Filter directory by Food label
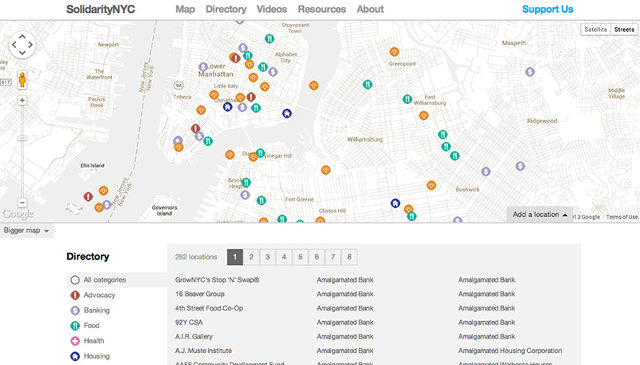The width and height of the screenshot is (640, 365). click(x=91, y=325)
